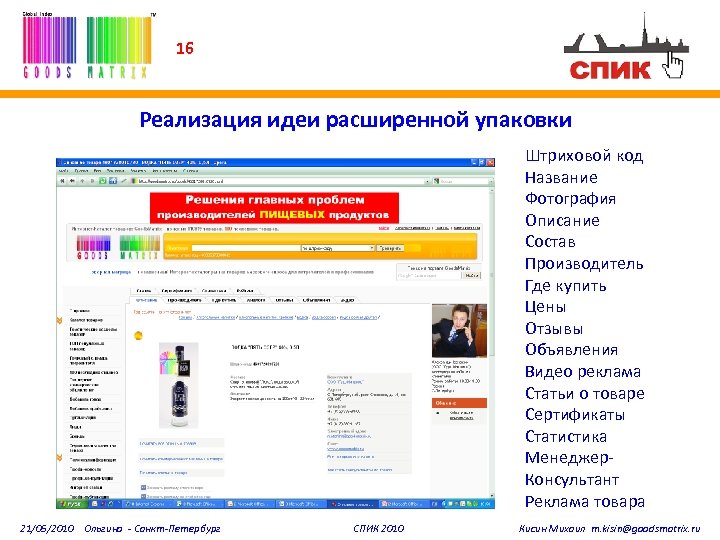720x540 pixels.
Task: Click the slide text 'Фотография'
Action: (570, 199)
